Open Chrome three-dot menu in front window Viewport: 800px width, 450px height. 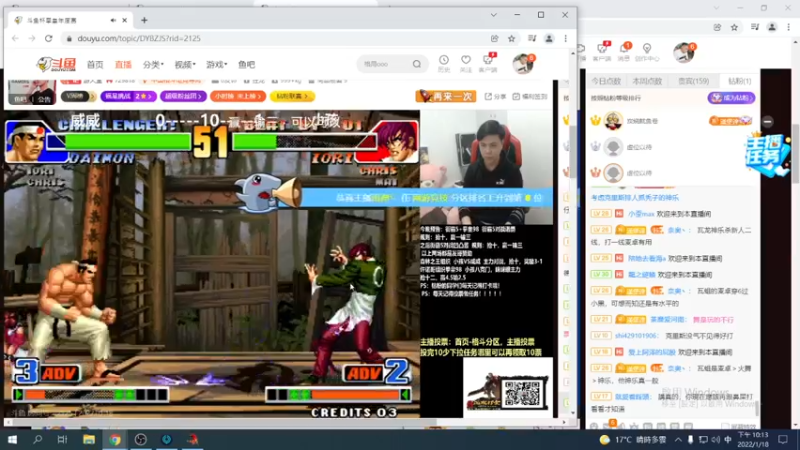pyautogui.click(x=565, y=38)
